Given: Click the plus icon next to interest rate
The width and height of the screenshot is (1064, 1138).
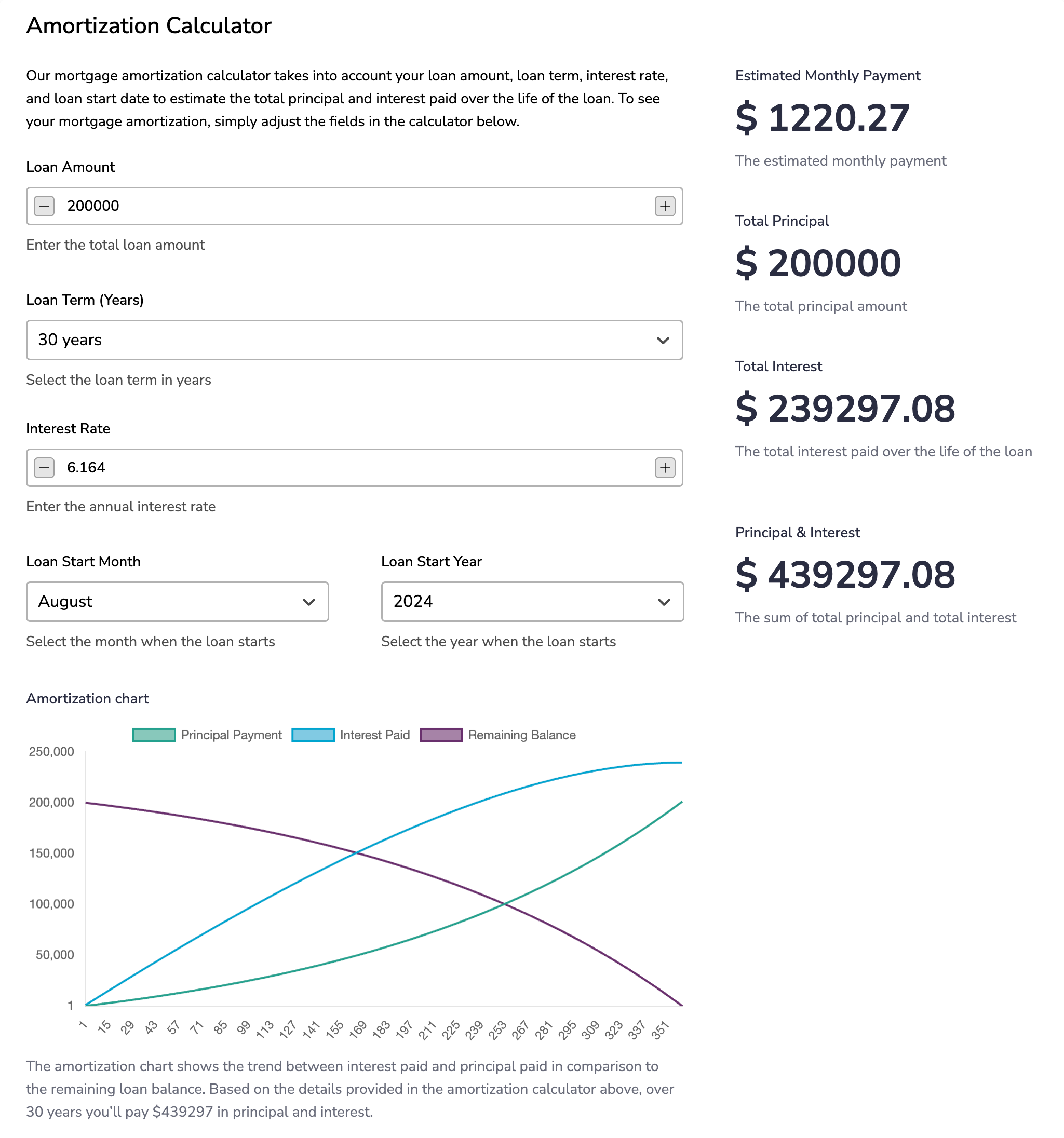Looking at the screenshot, I should 664,467.
